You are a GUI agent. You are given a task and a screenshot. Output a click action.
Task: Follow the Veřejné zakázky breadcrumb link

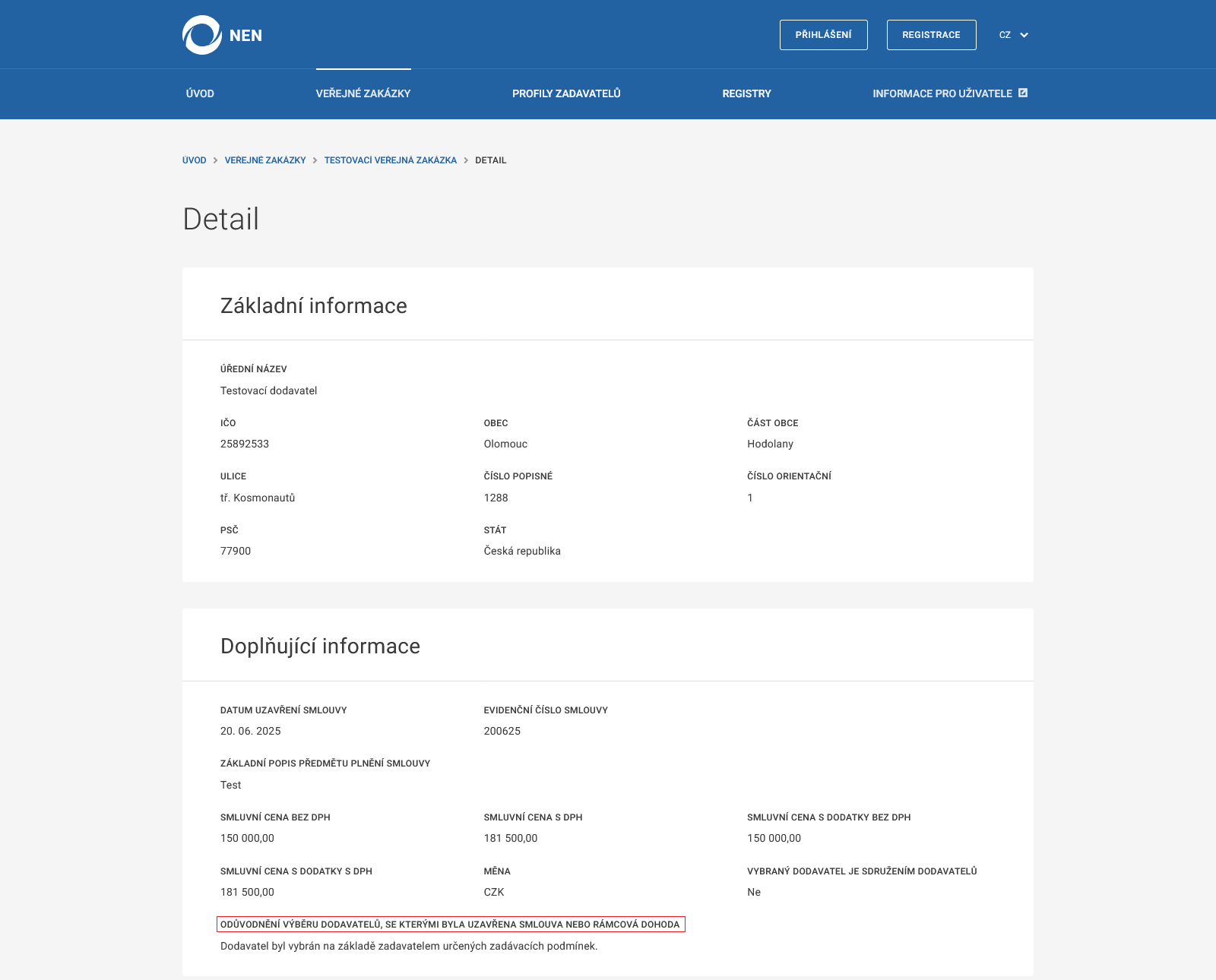coord(265,160)
